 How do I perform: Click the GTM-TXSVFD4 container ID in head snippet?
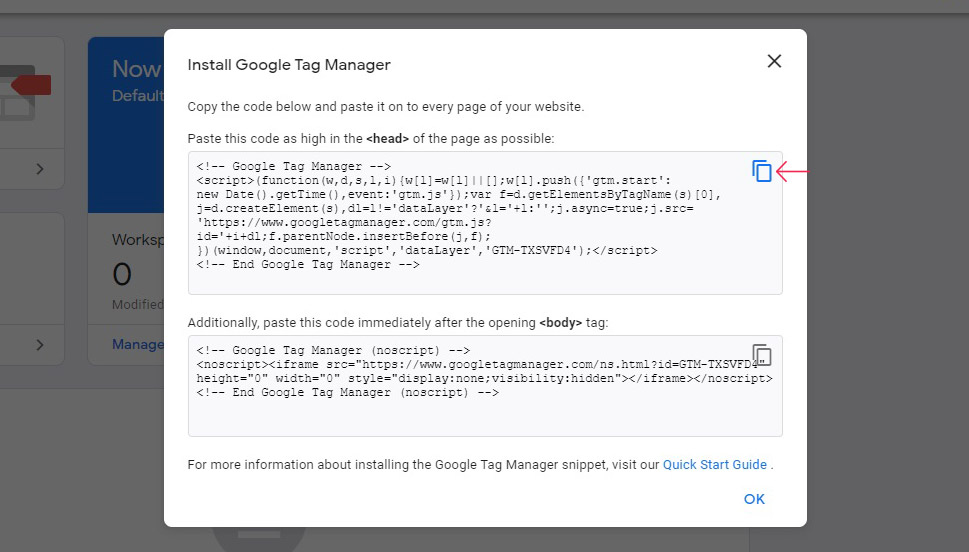point(531,250)
